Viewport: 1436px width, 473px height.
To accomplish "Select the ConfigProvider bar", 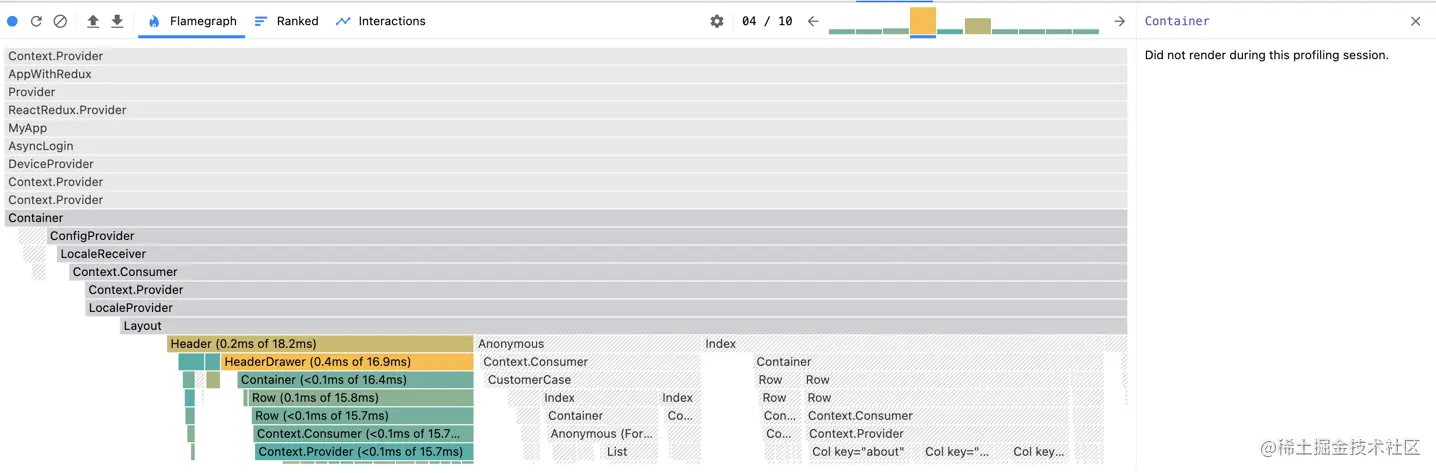I will pos(587,236).
